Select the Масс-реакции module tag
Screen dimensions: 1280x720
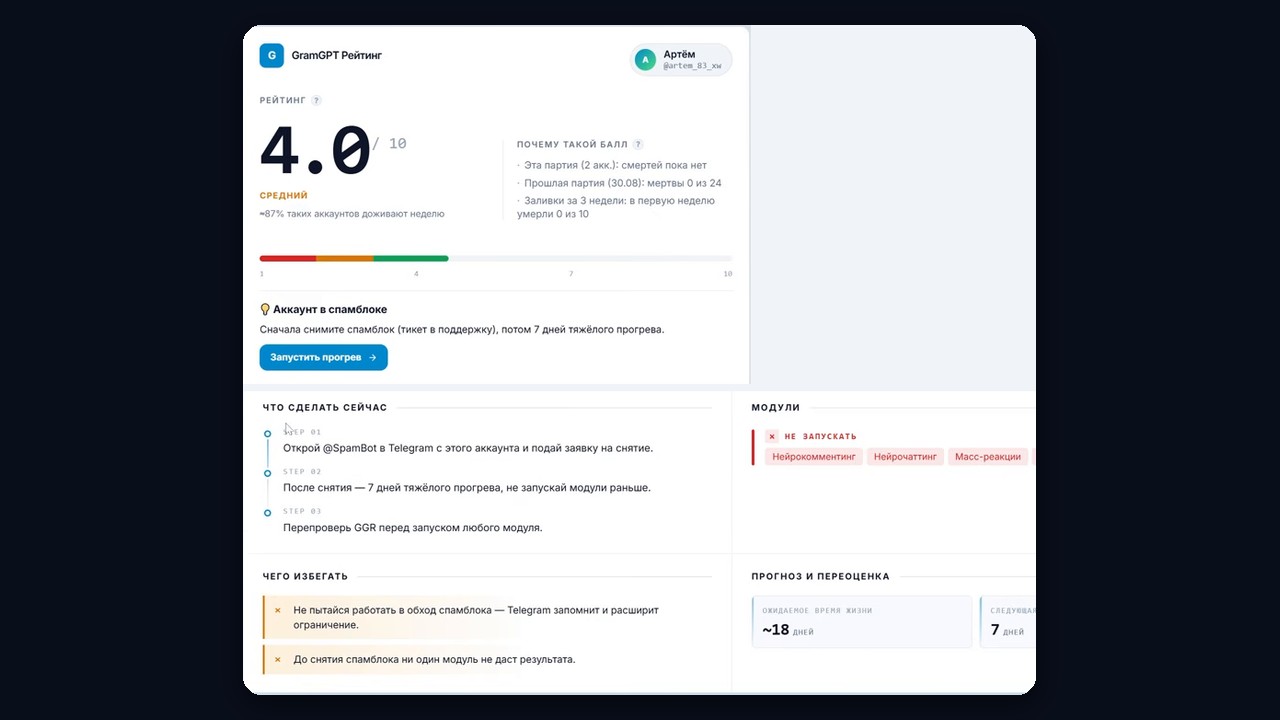pyautogui.click(x=988, y=457)
